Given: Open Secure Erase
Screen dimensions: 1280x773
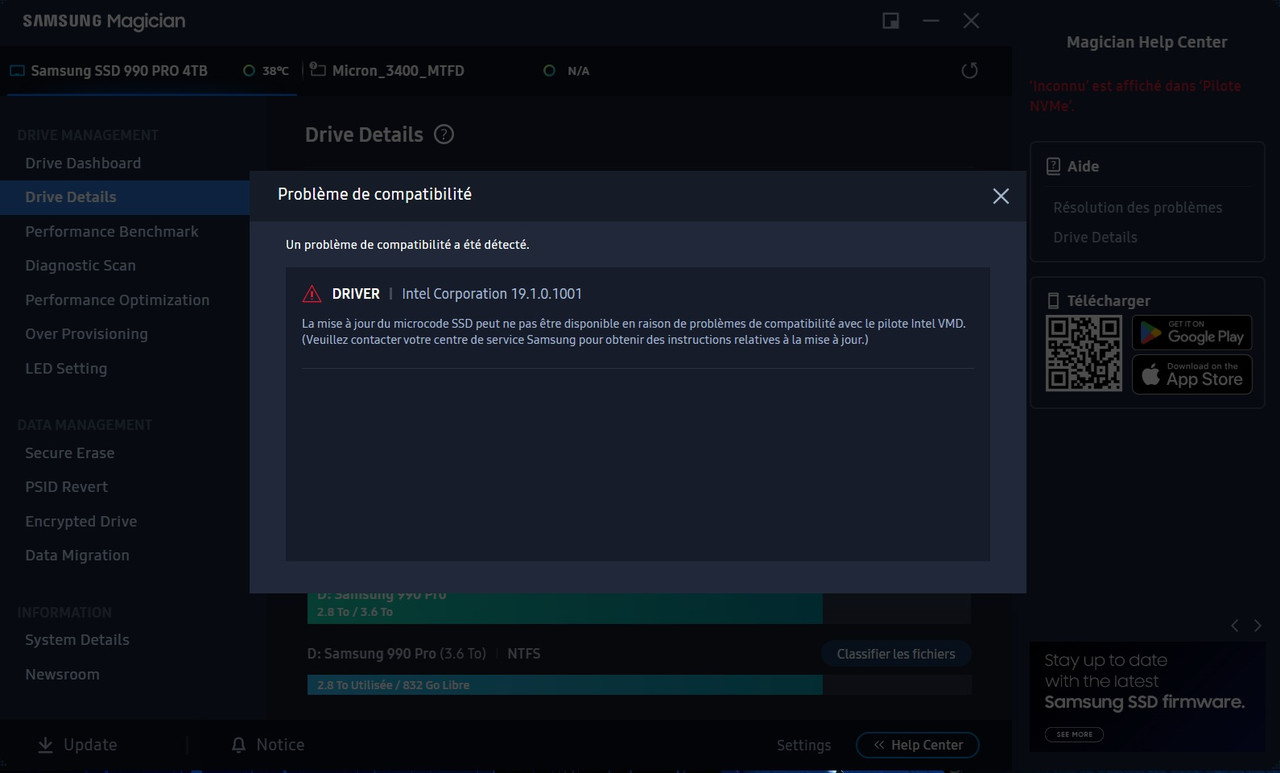Looking at the screenshot, I should tap(70, 453).
